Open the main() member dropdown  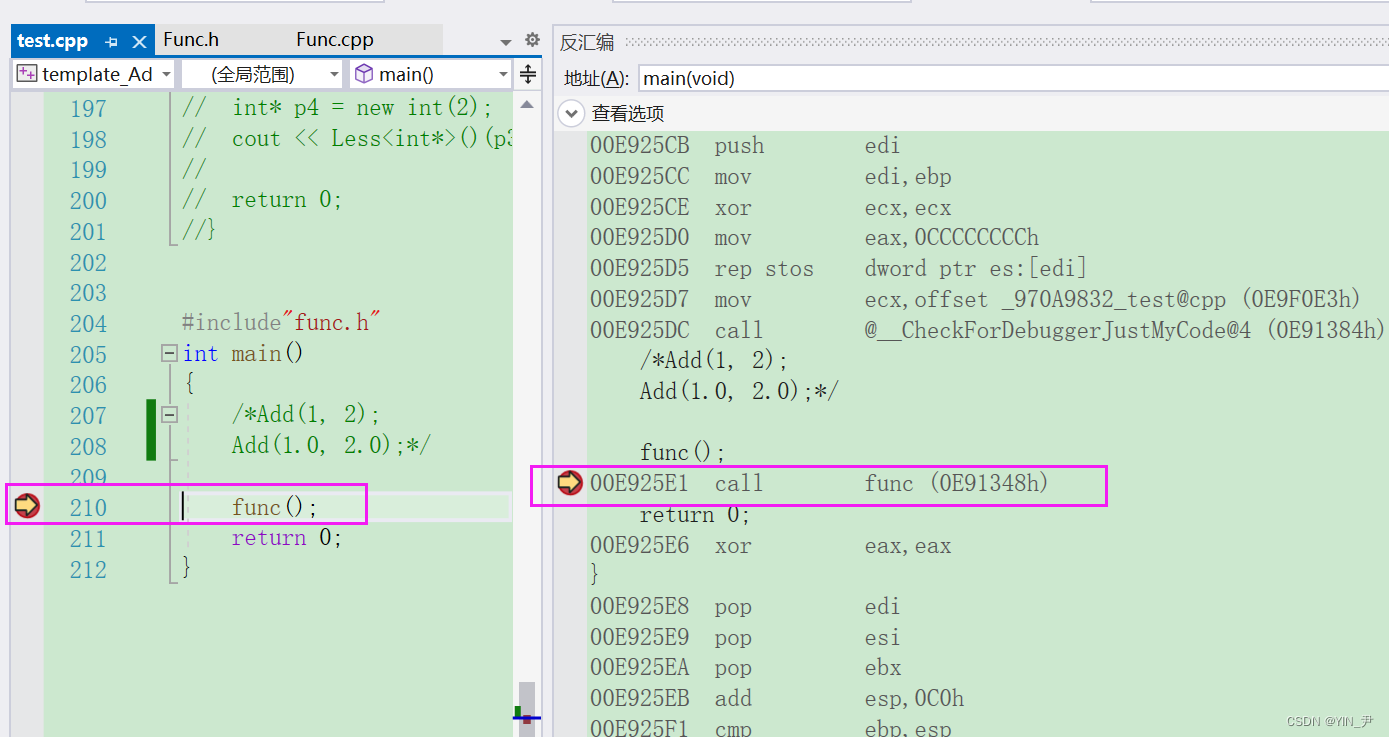click(431, 74)
